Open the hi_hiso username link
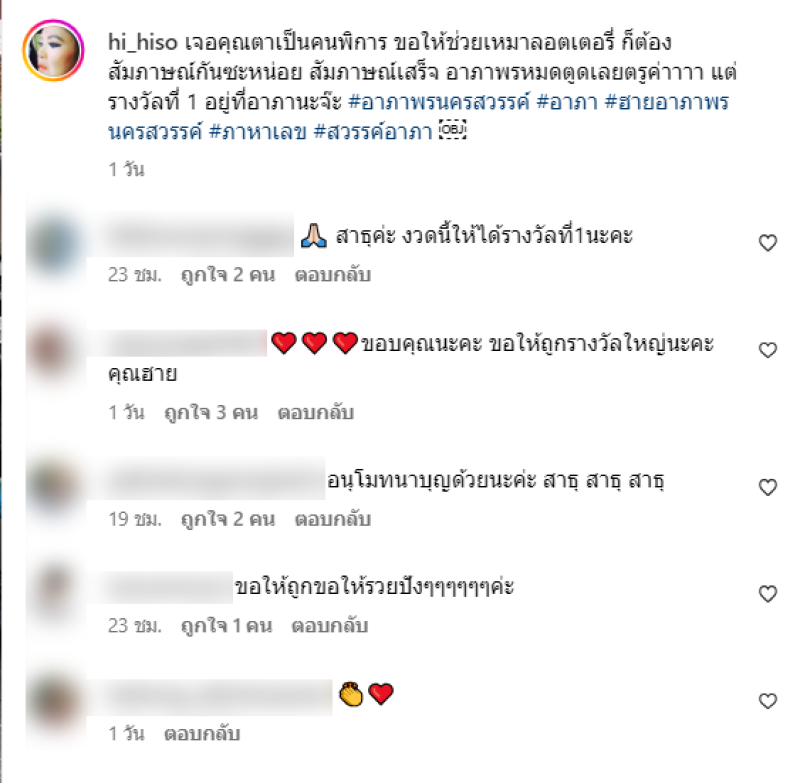Image resolution: width=800 pixels, height=783 pixels. click(142, 42)
